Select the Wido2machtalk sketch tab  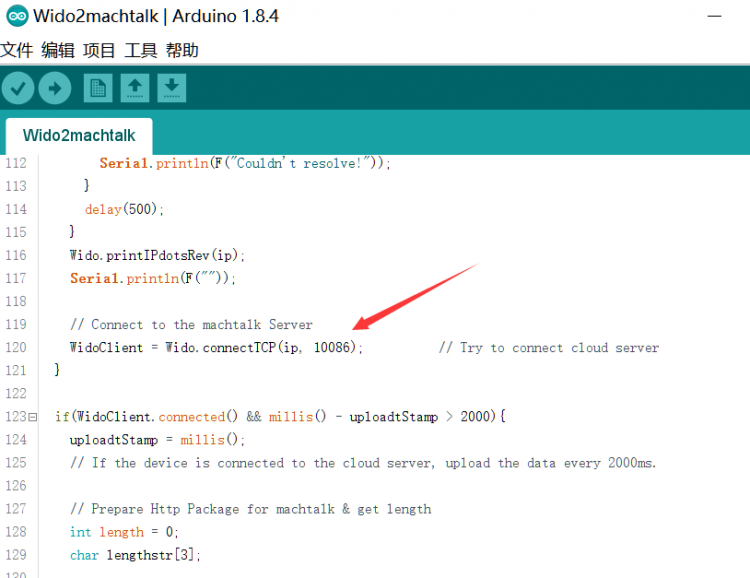79,136
